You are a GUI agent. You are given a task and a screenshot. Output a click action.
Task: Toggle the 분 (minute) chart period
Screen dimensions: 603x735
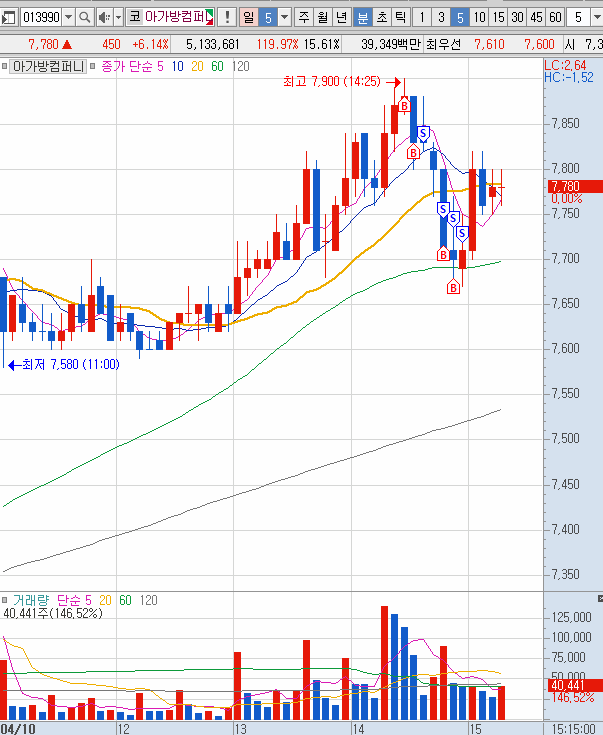pyautogui.click(x=362, y=17)
